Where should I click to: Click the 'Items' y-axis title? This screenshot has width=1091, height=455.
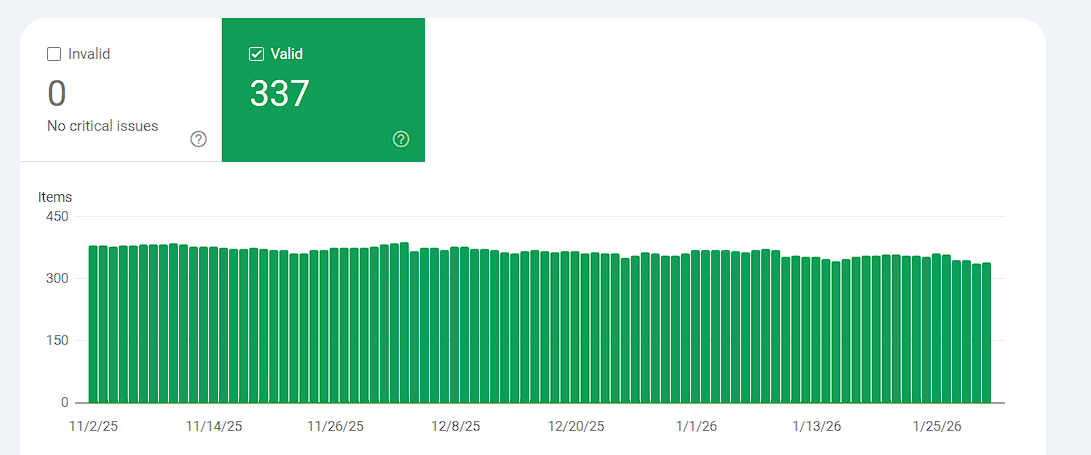point(55,198)
